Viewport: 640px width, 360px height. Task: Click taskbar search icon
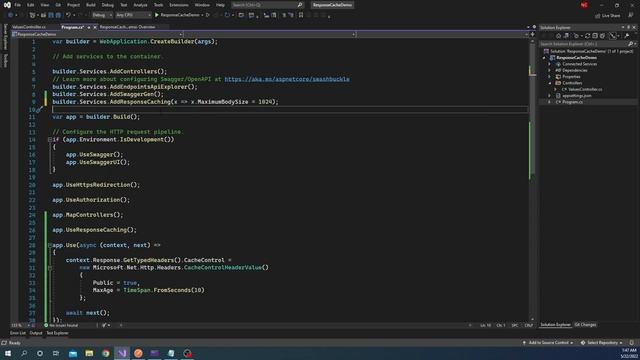point(24,353)
